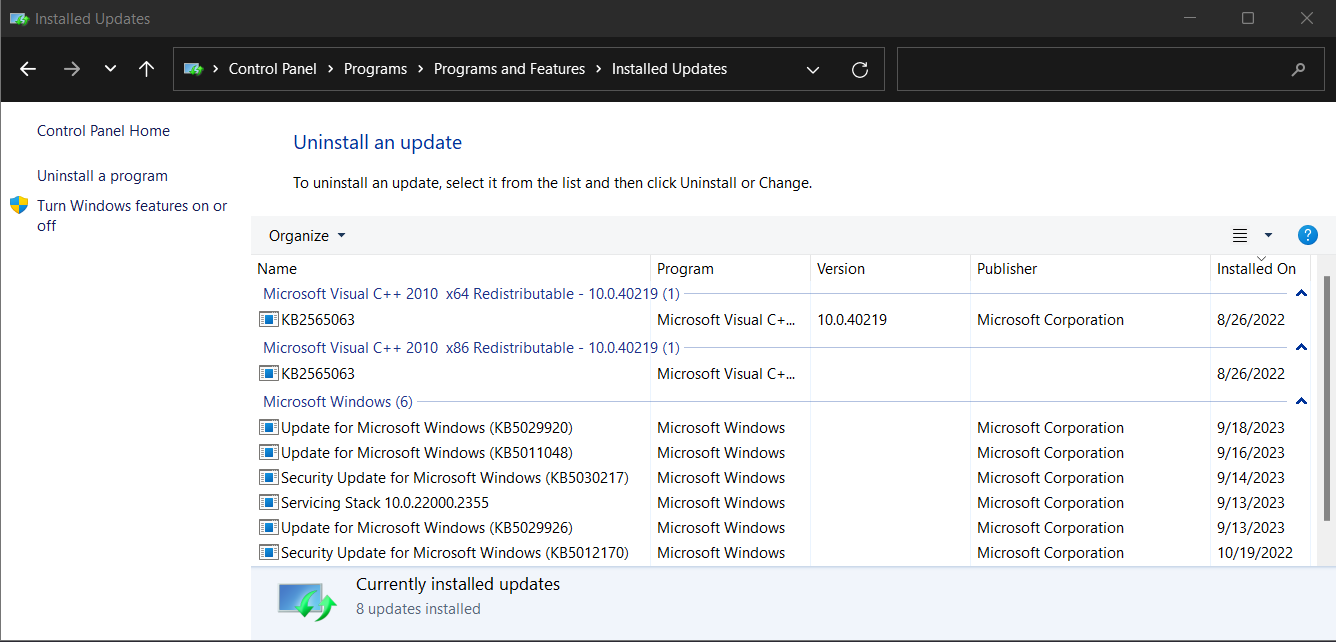Open the recent locations chevron

click(x=110, y=69)
